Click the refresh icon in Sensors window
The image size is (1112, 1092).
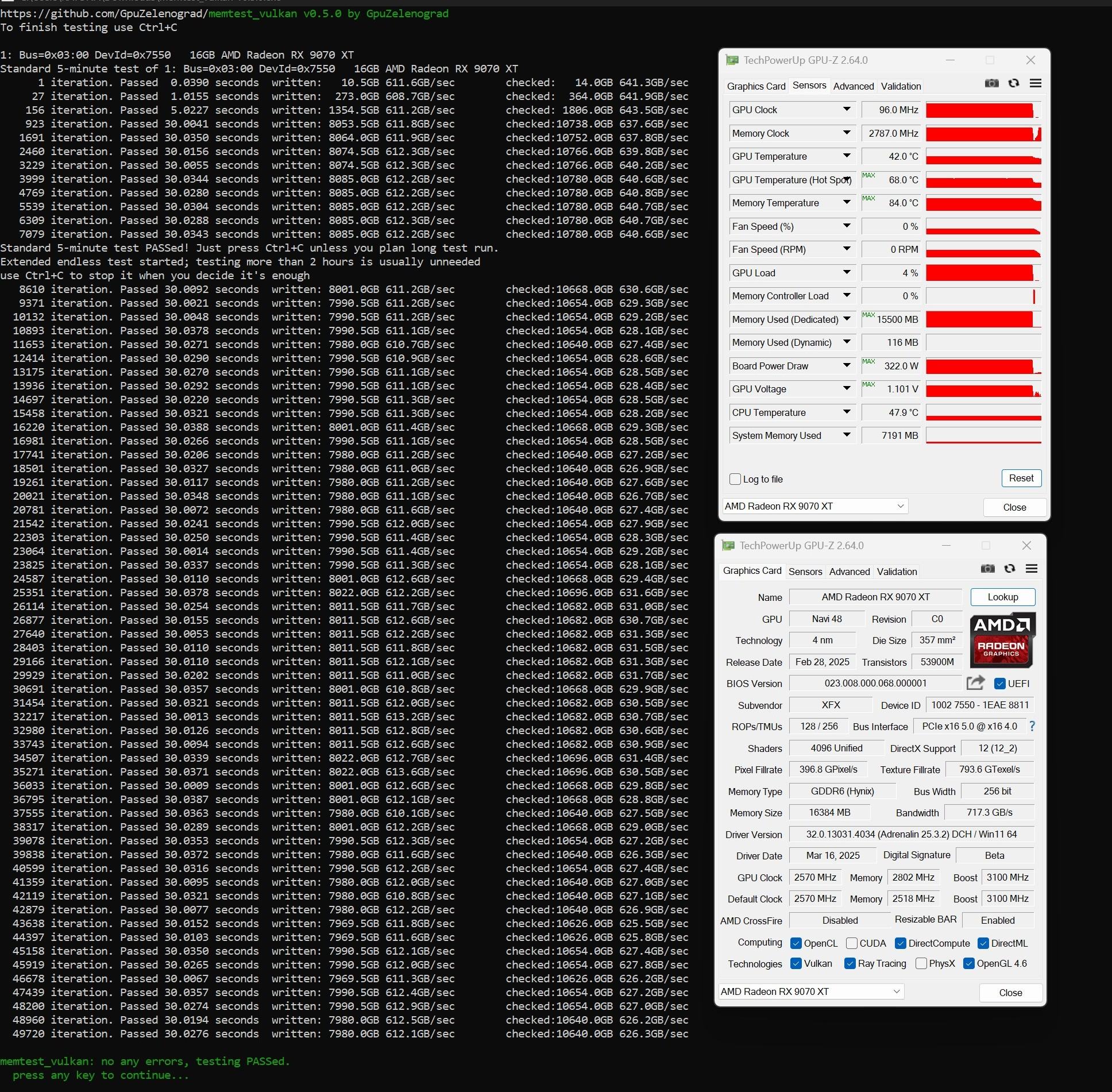[1014, 83]
